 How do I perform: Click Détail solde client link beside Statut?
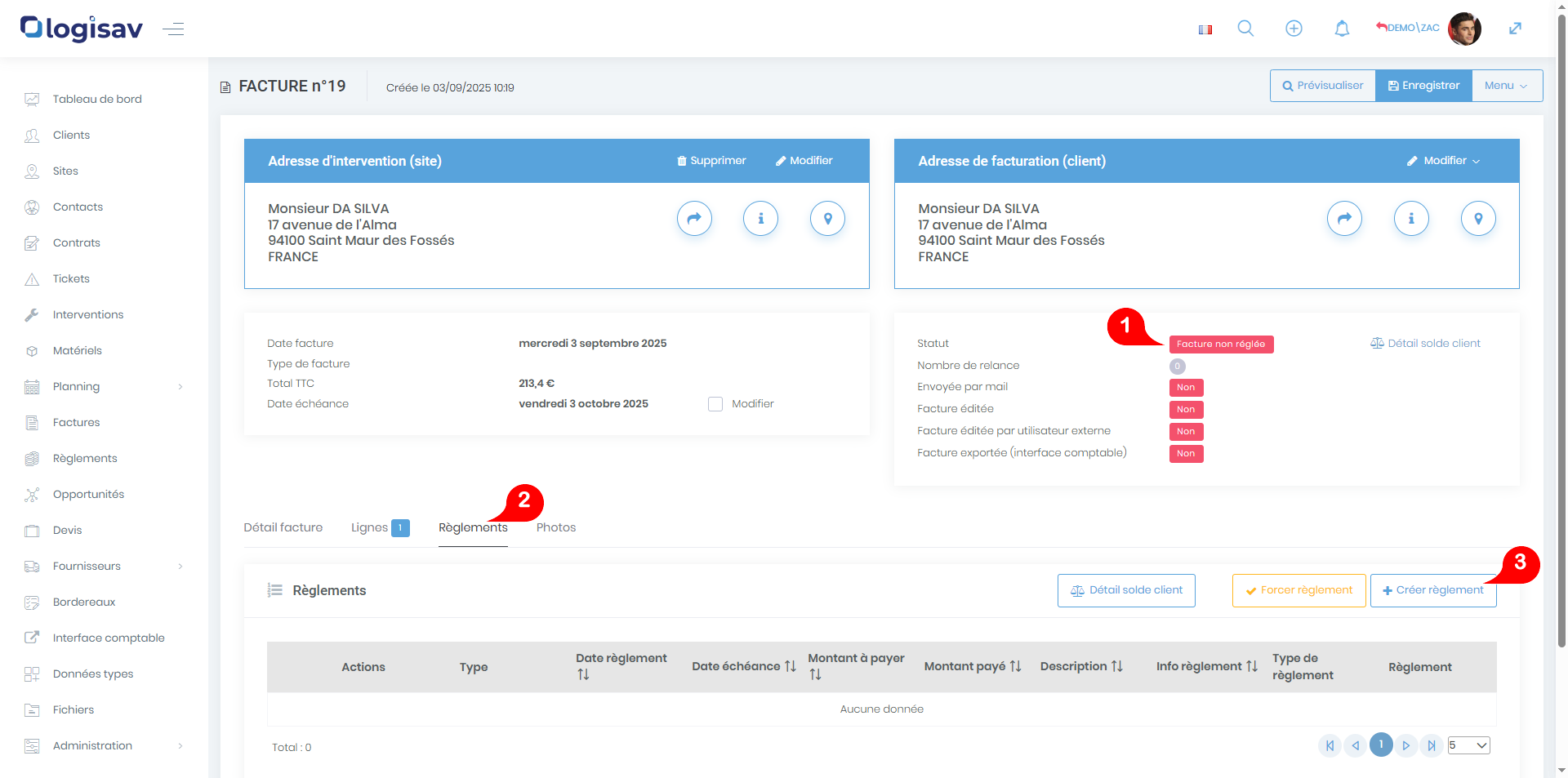coord(1425,344)
